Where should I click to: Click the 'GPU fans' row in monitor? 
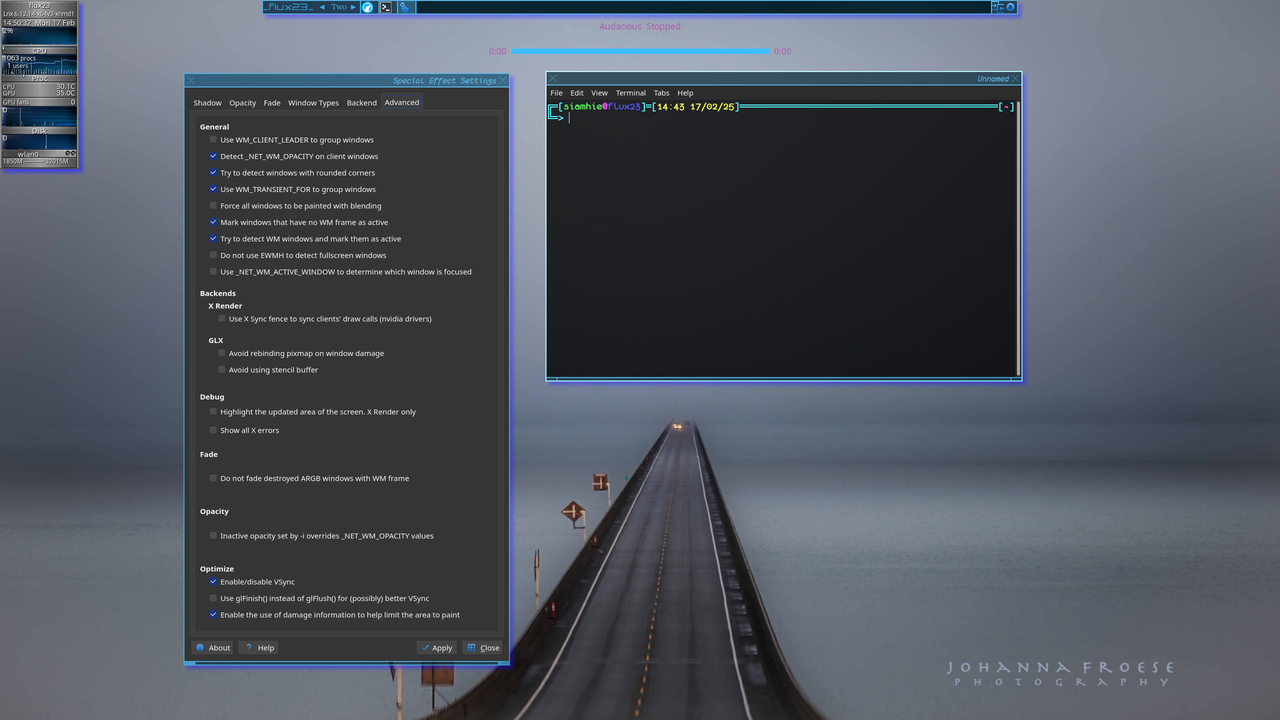pyautogui.click(x=39, y=102)
